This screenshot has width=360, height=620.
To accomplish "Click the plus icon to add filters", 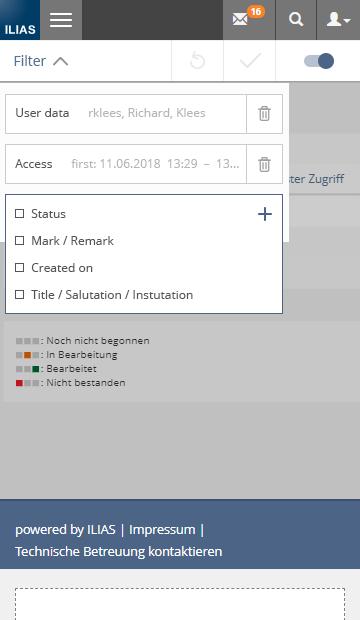I will tap(265, 214).
